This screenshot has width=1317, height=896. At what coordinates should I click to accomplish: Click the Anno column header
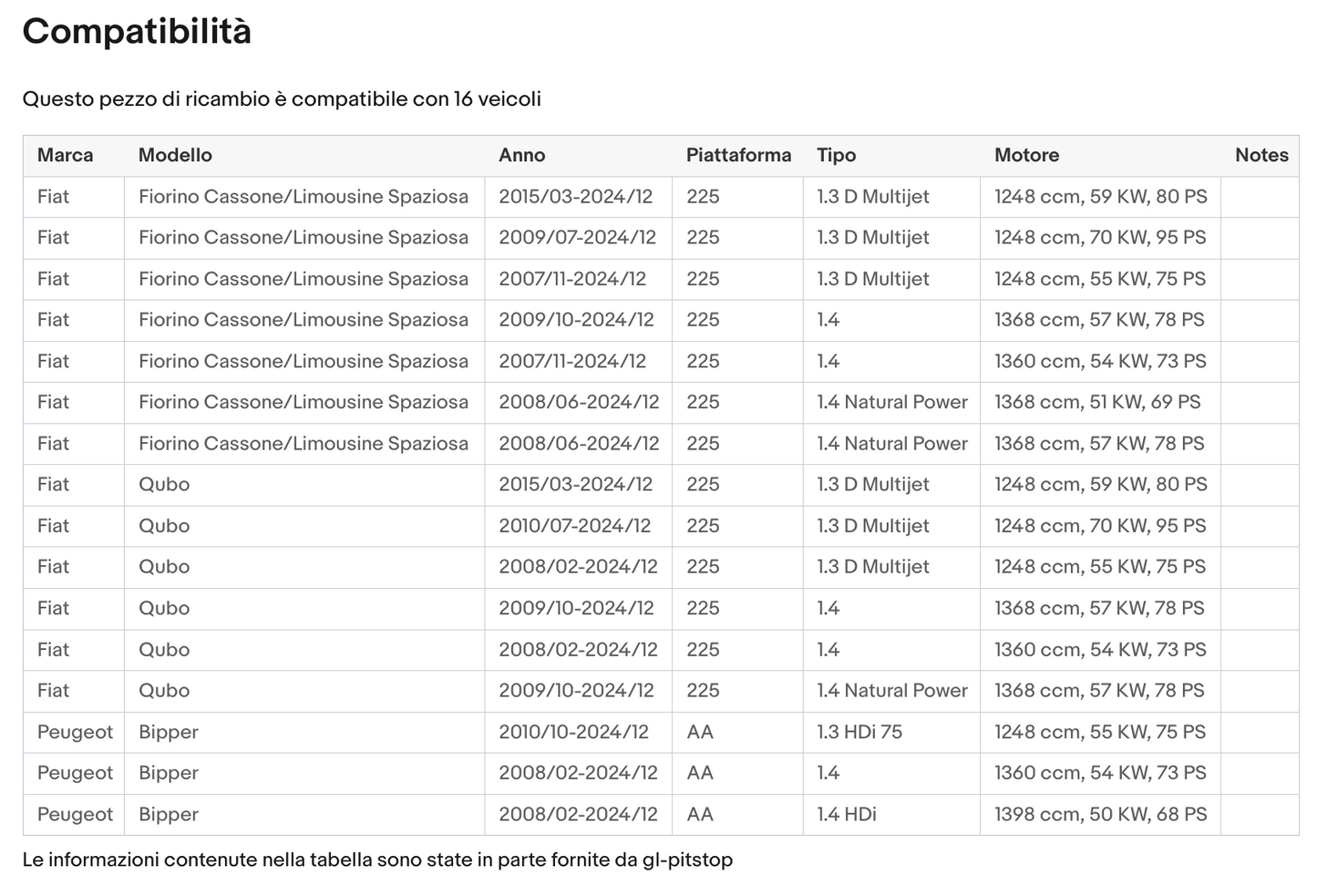click(x=521, y=155)
